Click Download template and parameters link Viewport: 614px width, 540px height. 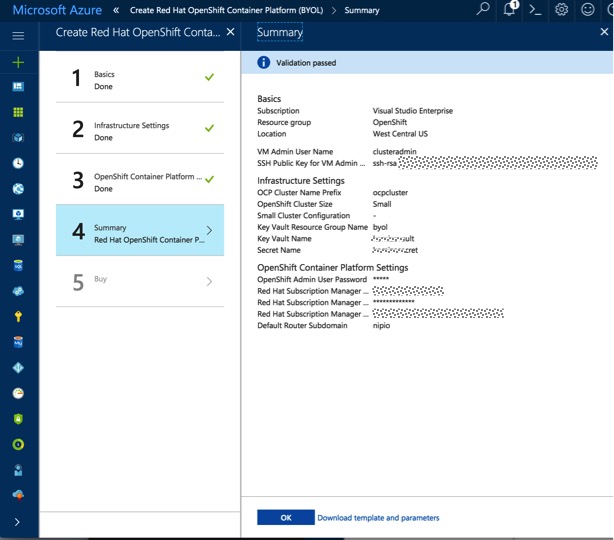[378, 518]
